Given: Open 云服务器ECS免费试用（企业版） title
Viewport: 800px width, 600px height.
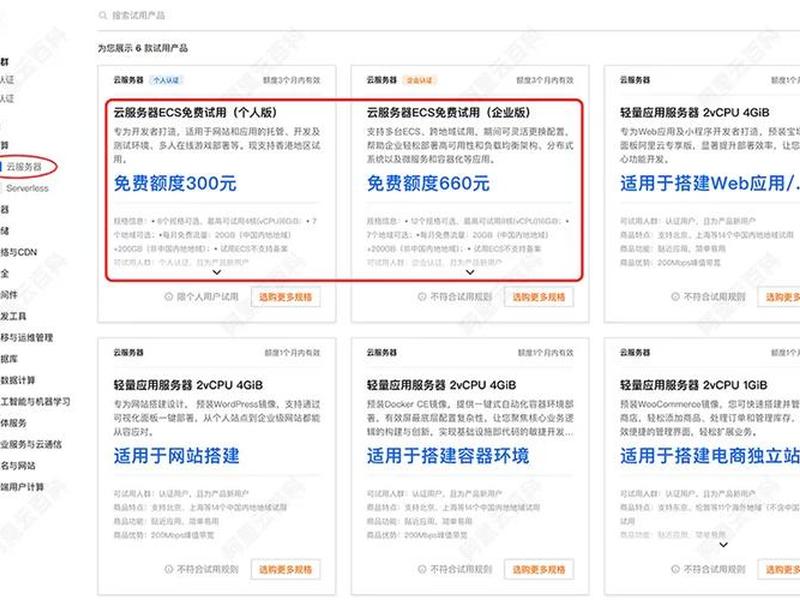Looking at the screenshot, I should (x=448, y=112).
